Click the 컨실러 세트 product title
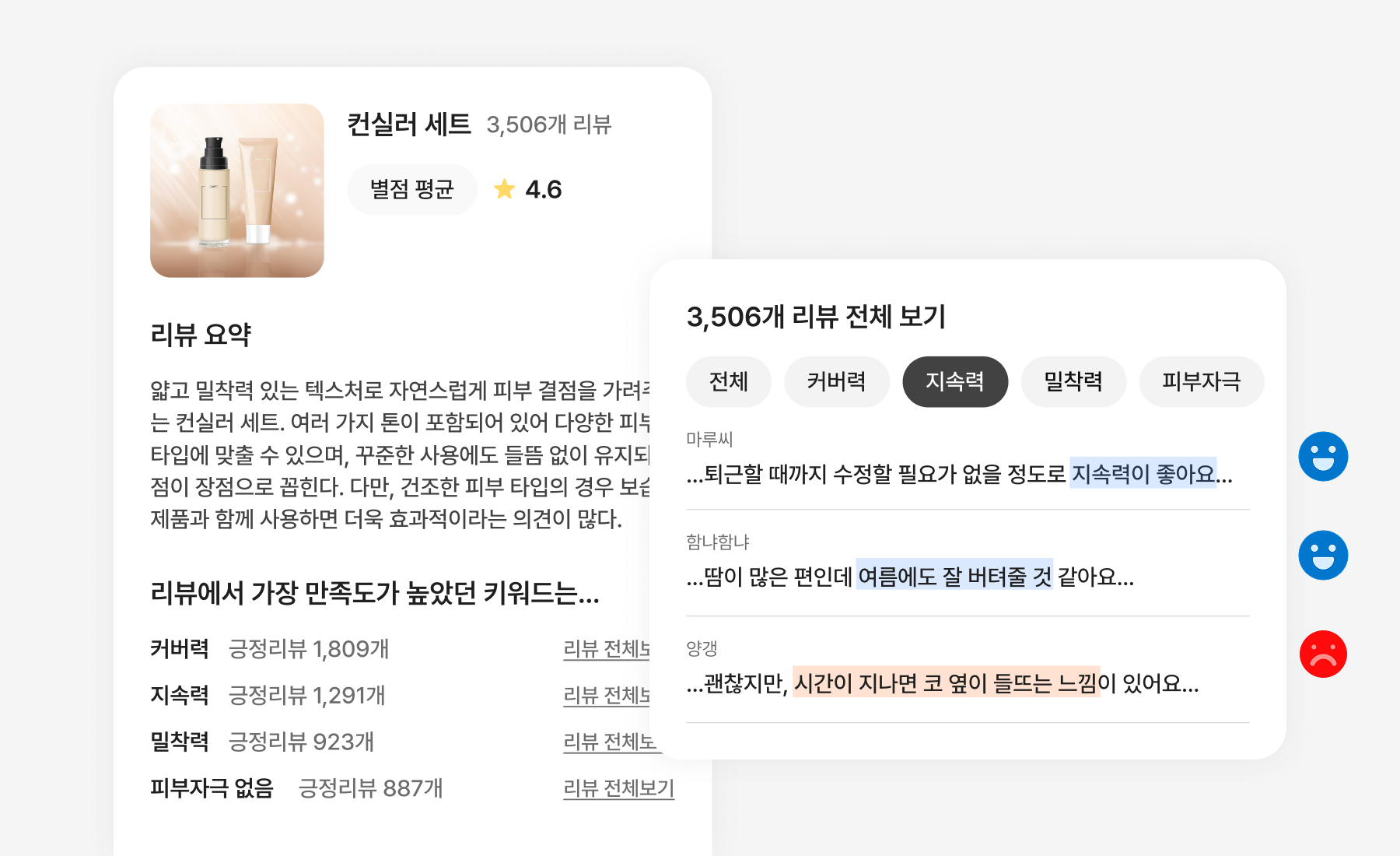 point(409,125)
